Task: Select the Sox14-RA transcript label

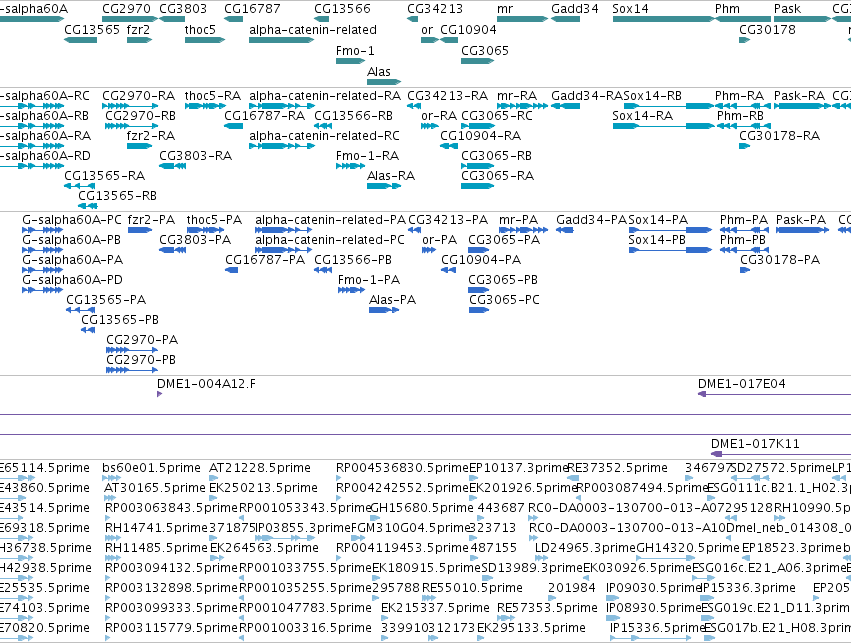Action: pos(642,116)
